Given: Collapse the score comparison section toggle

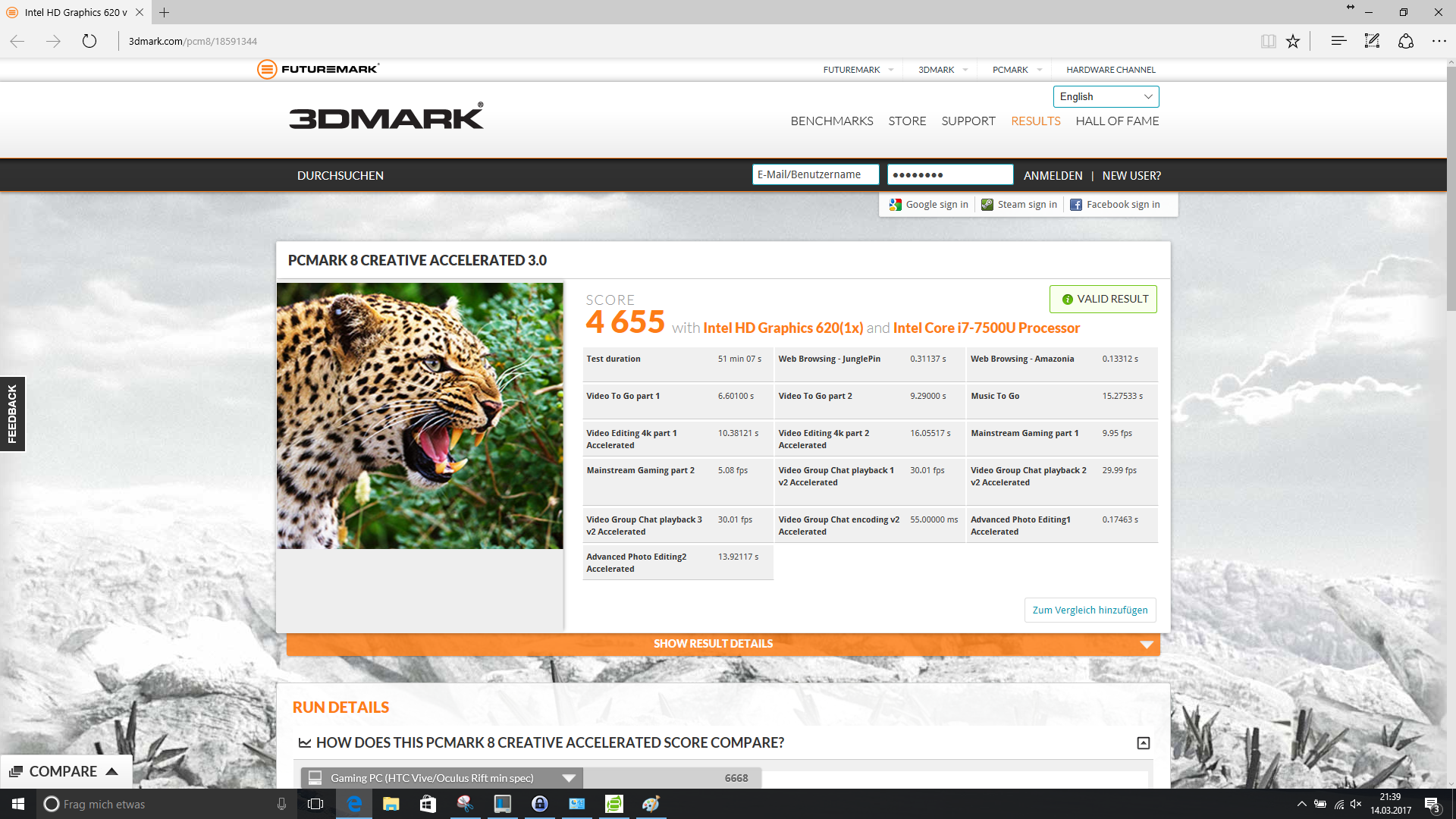Looking at the screenshot, I should (1143, 743).
